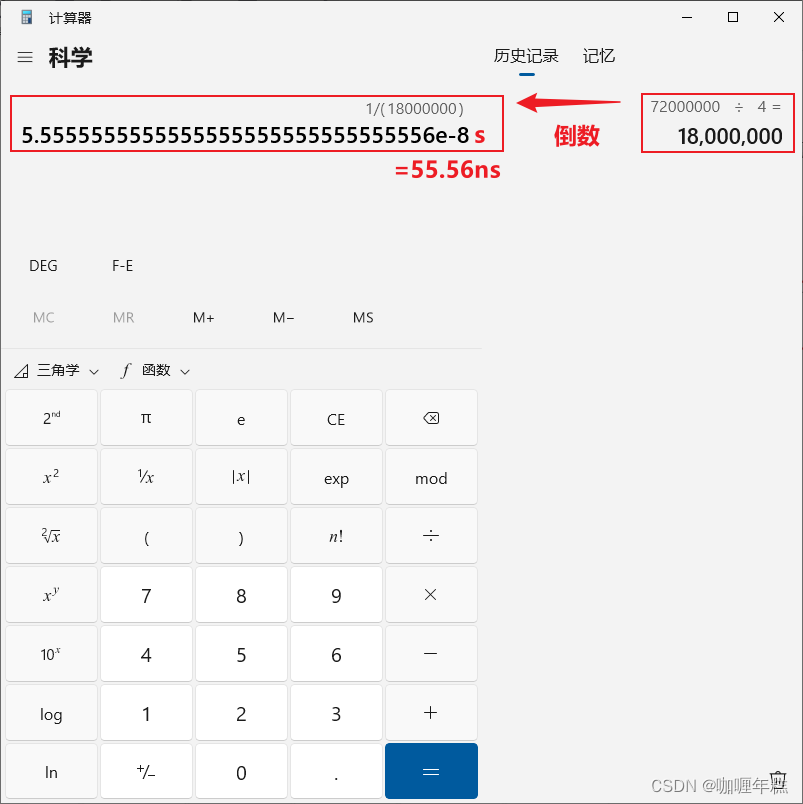Toggle F-E scientific notation
Screen dimensions: 803x804
[123, 266]
